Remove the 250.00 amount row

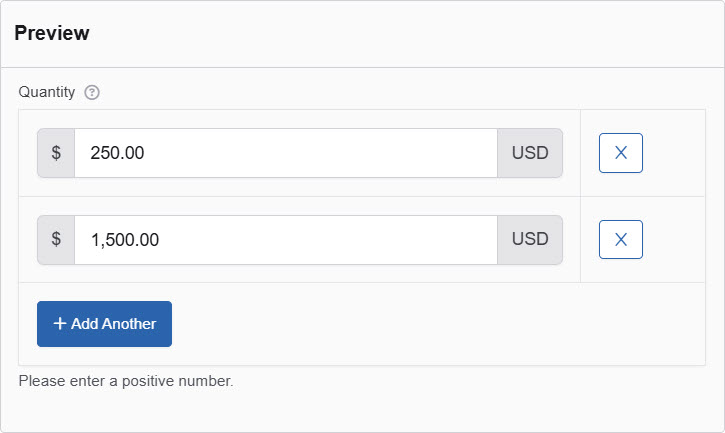[x=620, y=153]
